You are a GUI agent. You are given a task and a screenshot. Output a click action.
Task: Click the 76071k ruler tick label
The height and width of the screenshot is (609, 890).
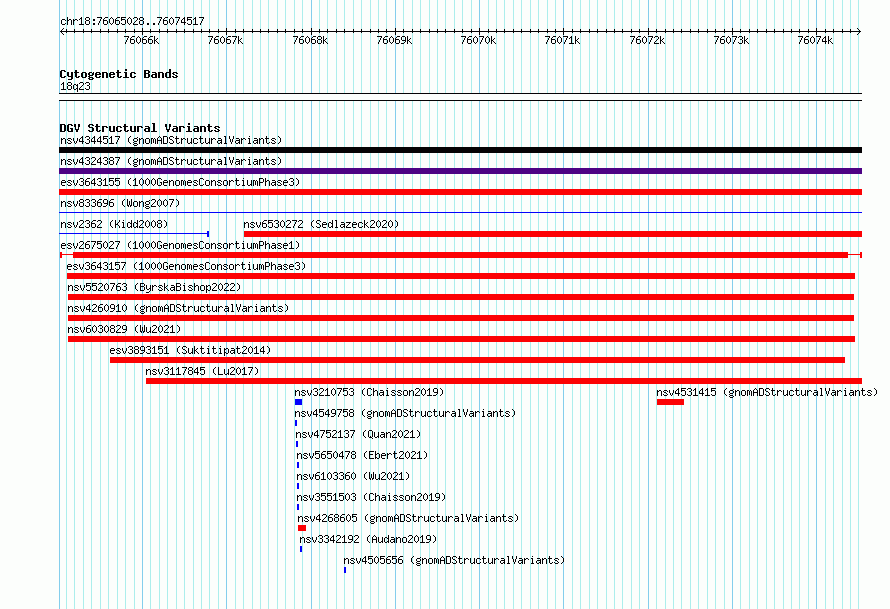562,40
